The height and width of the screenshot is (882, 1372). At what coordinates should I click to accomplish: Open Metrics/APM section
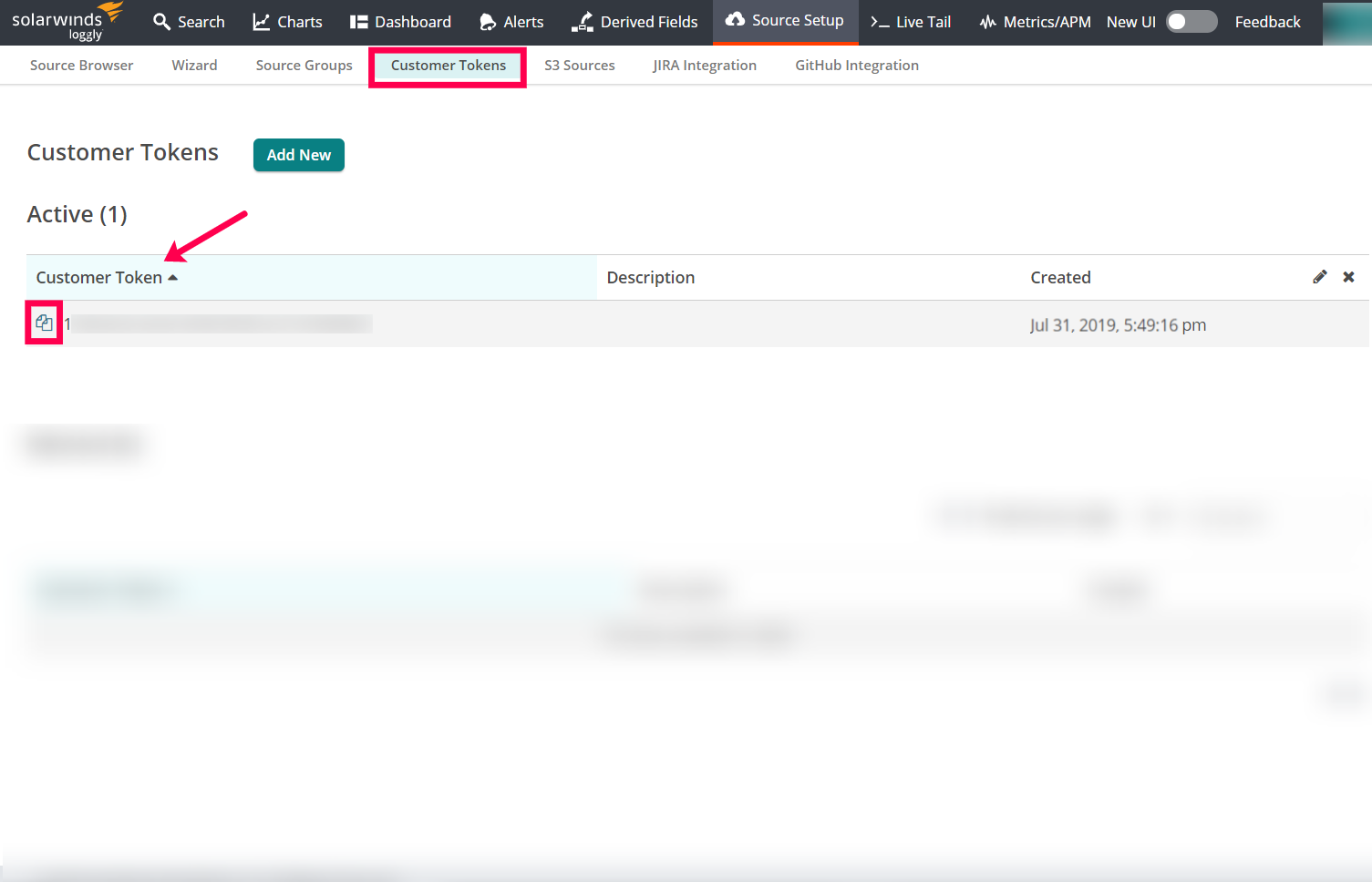pos(1035,22)
